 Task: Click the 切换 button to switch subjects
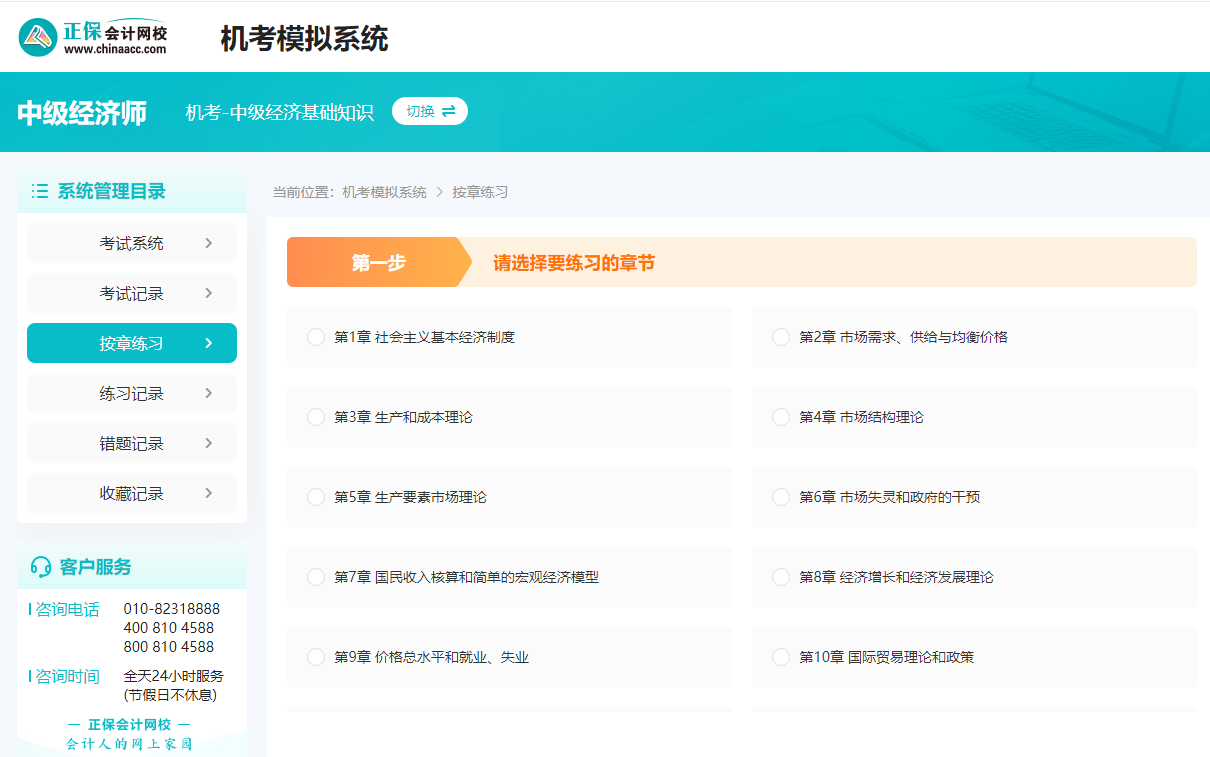click(429, 111)
